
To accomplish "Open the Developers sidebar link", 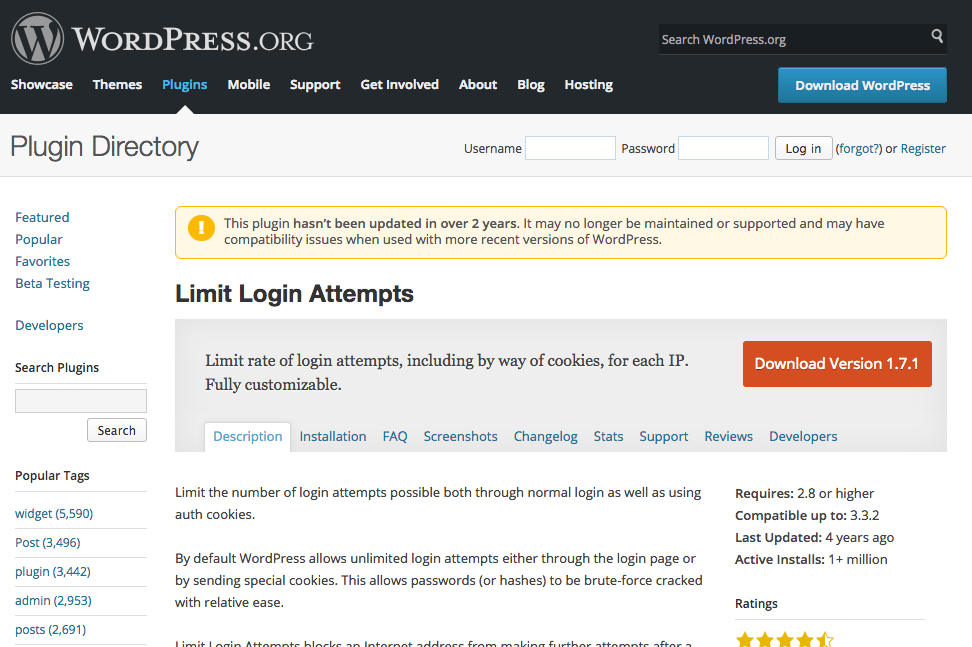I will [49, 325].
